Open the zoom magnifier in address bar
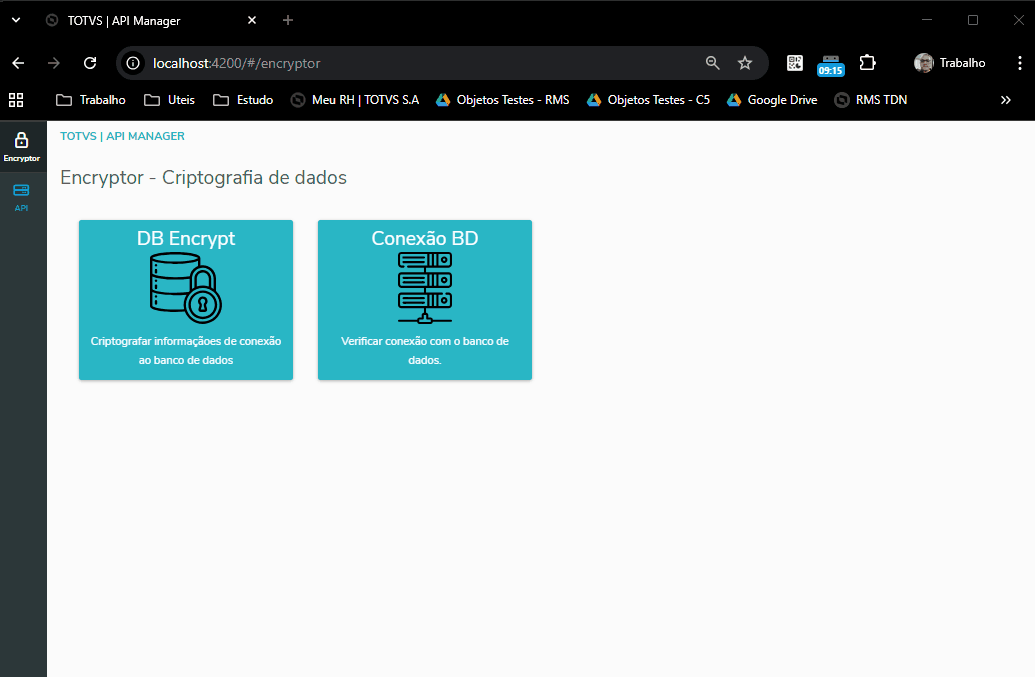 [712, 63]
